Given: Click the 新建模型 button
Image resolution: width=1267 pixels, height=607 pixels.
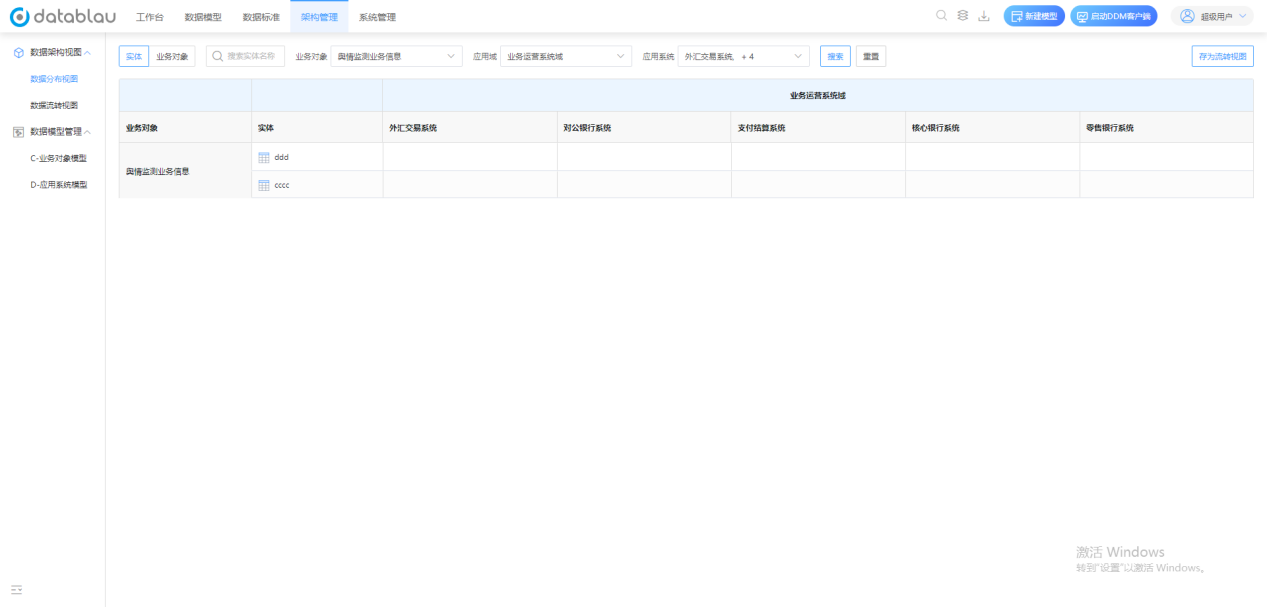Looking at the screenshot, I should point(1034,16).
